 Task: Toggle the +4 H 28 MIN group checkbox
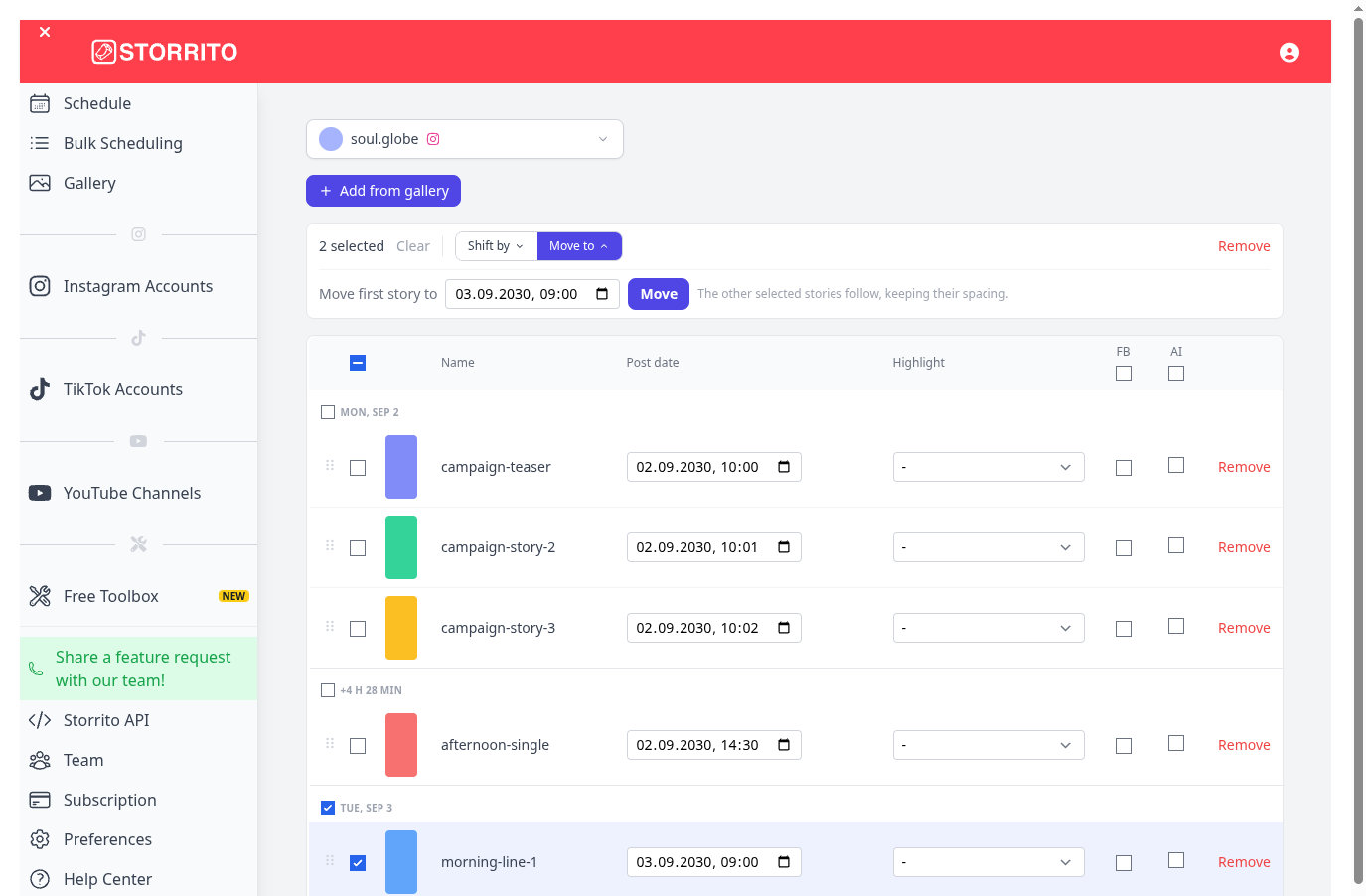[x=328, y=690]
